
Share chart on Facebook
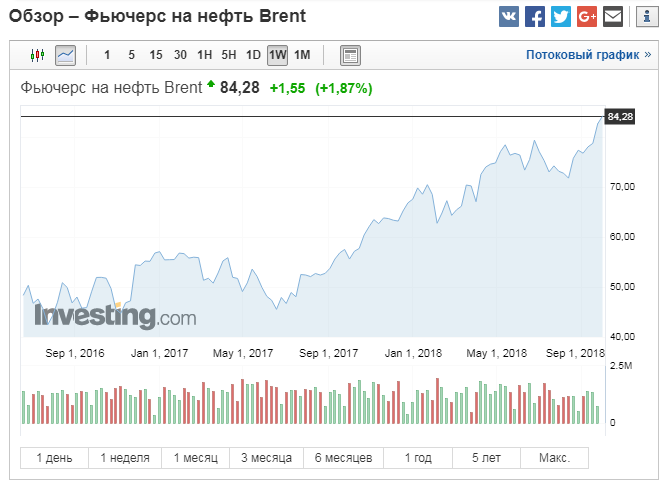pyautogui.click(x=535, y=17)
